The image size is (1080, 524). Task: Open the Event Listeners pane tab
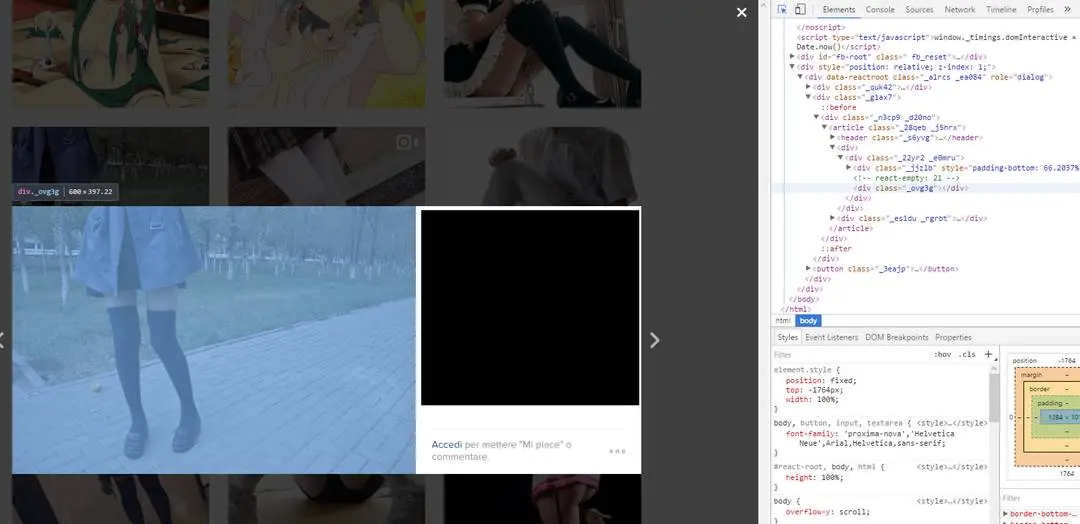pyautogui.click(x=831, y=337)
